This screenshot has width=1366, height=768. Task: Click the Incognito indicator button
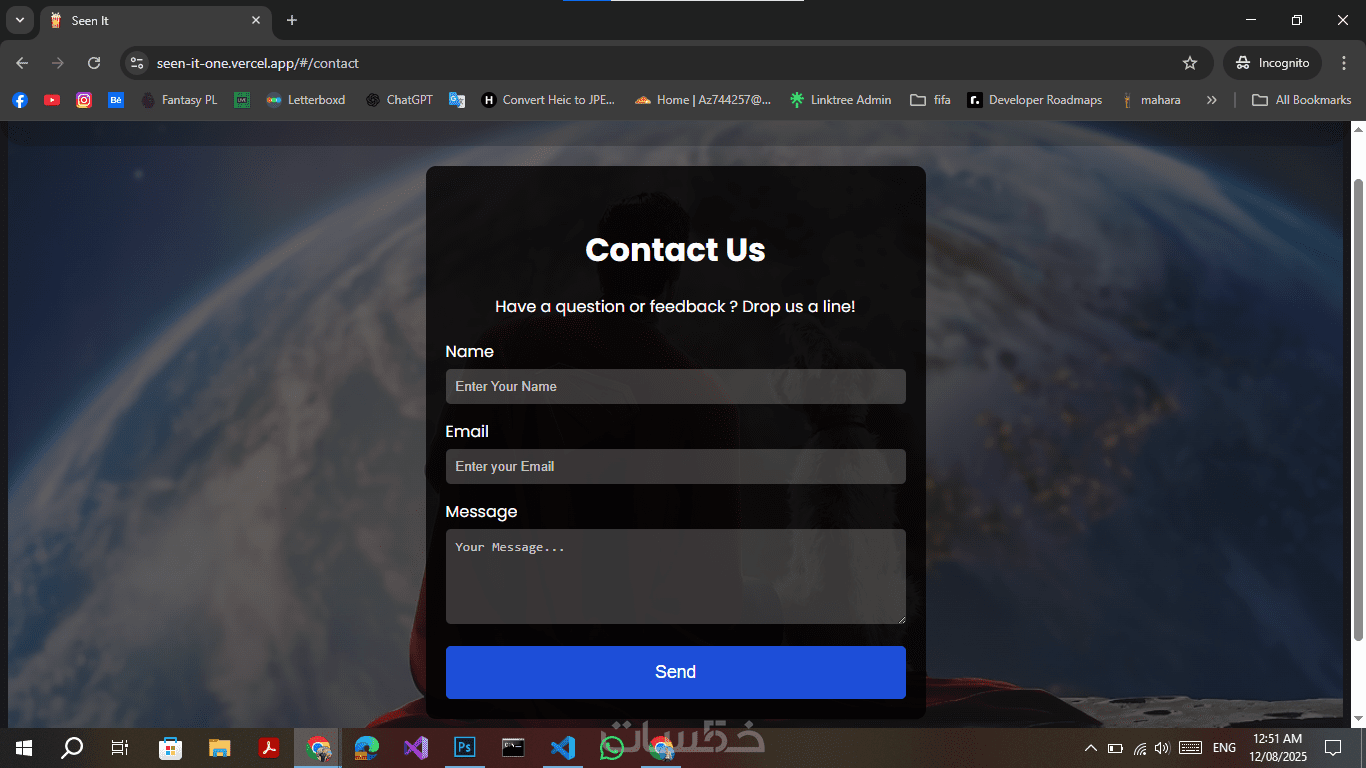1272,63
